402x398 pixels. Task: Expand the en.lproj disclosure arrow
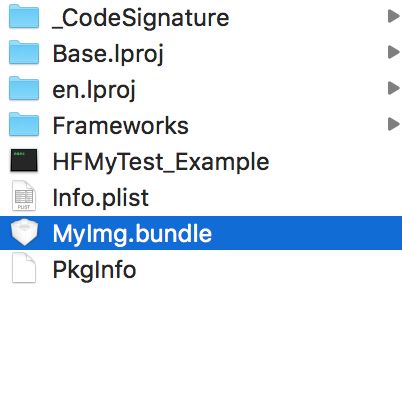click(394, 88)
